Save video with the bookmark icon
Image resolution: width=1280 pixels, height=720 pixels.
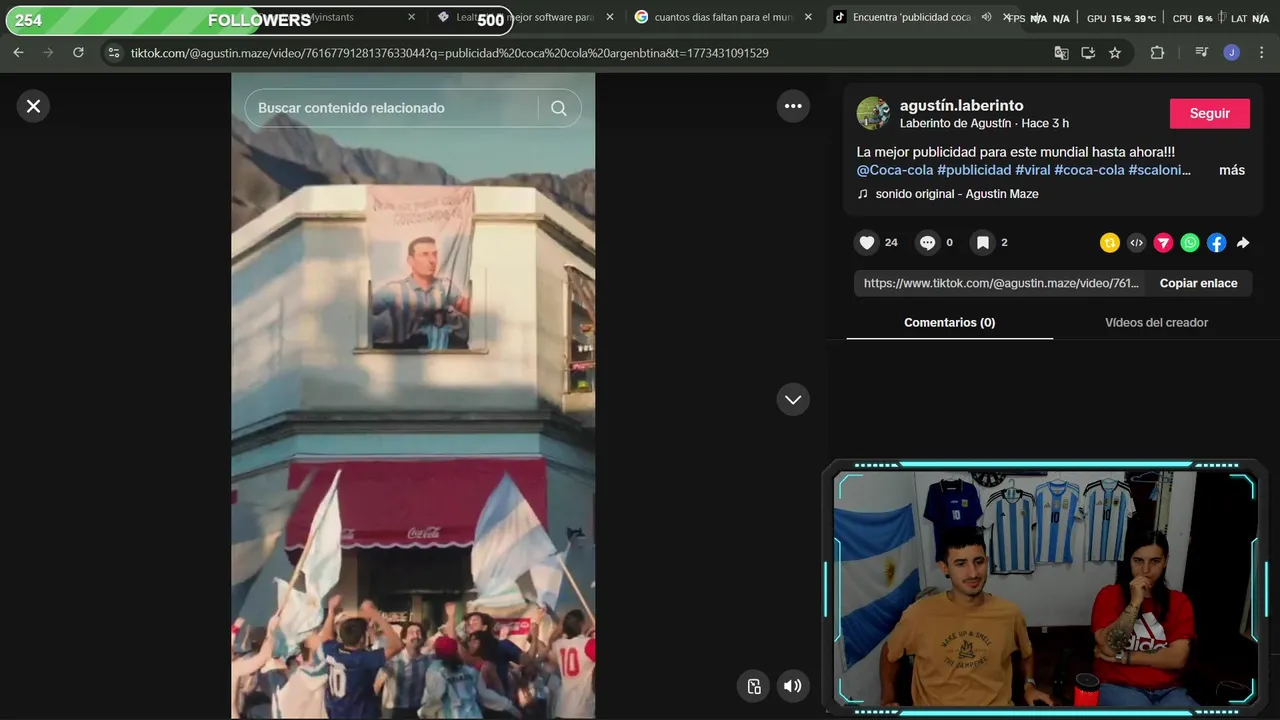[x=983, y=242]
